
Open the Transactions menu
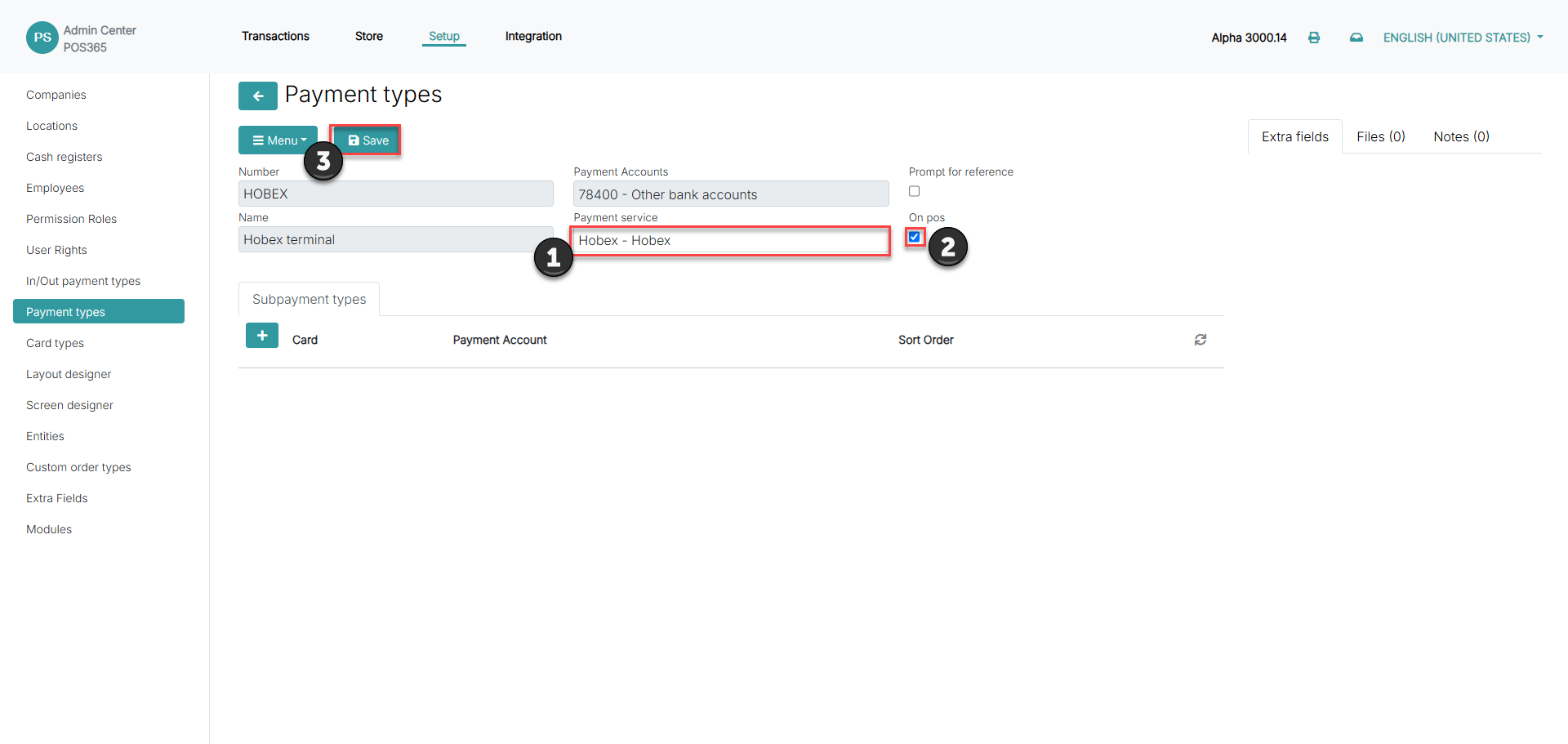click(275, 36)
